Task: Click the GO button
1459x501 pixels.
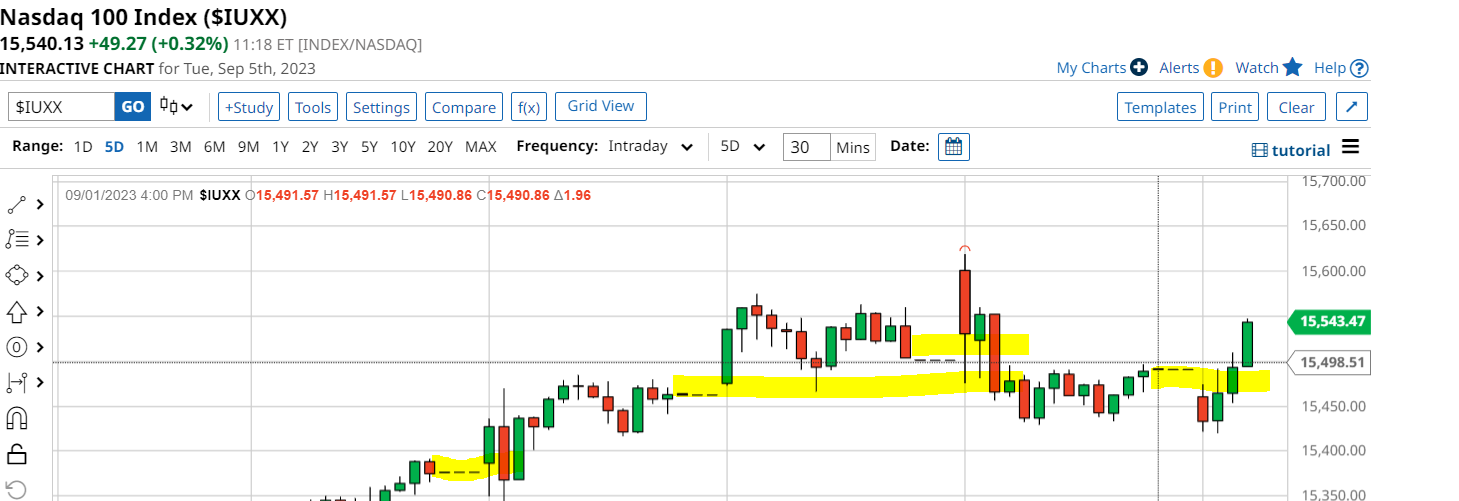Action: (132, 107)
